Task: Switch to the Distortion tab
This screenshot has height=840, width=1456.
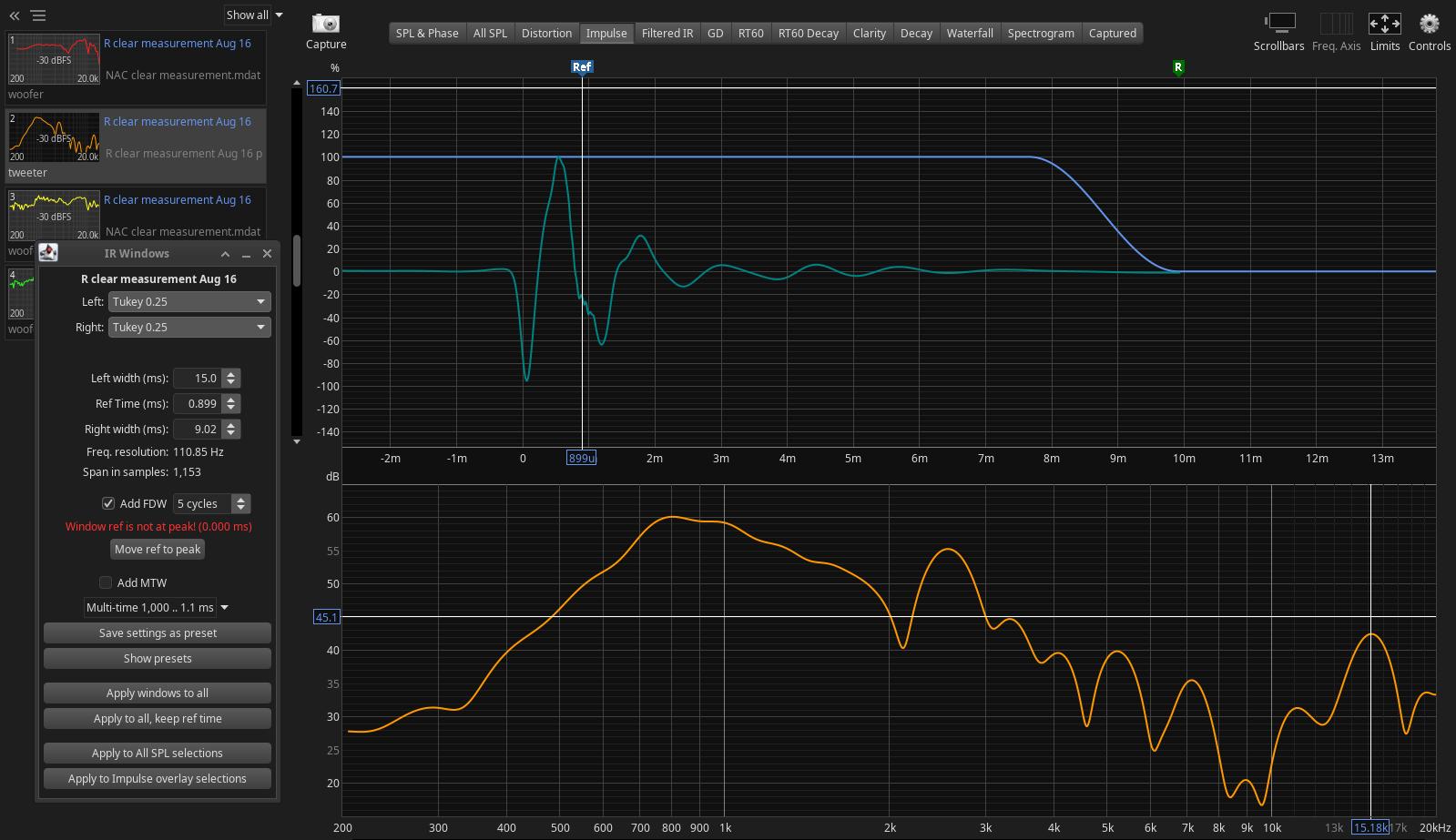Action: pyautogui.click(x=546, y=33)
